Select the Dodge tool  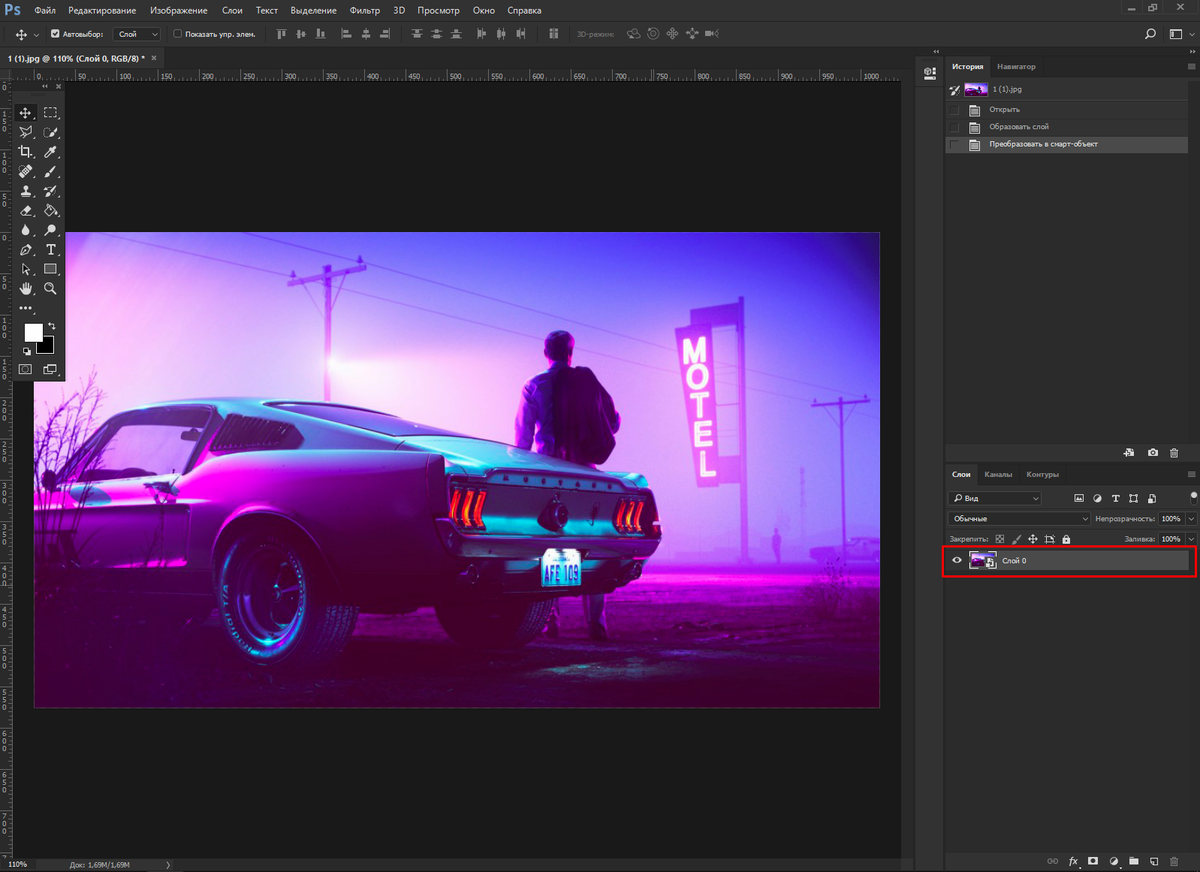[50, 230]
